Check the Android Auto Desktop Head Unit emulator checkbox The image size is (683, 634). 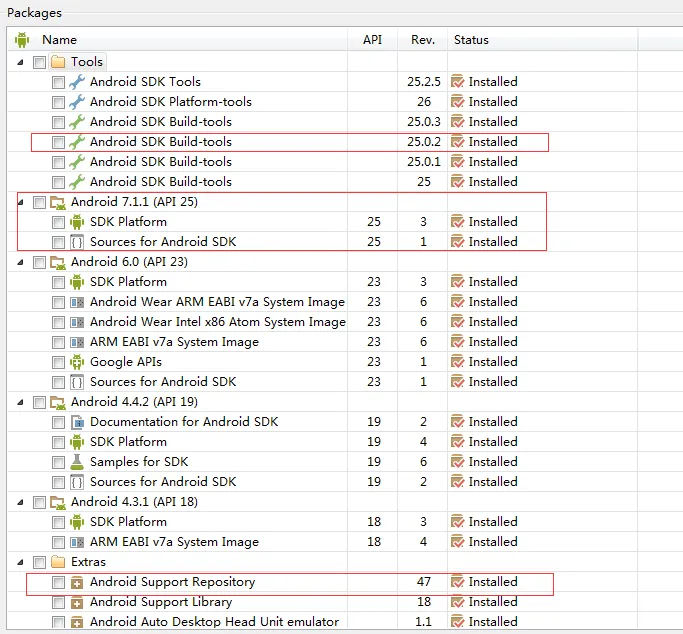point(58,623)
